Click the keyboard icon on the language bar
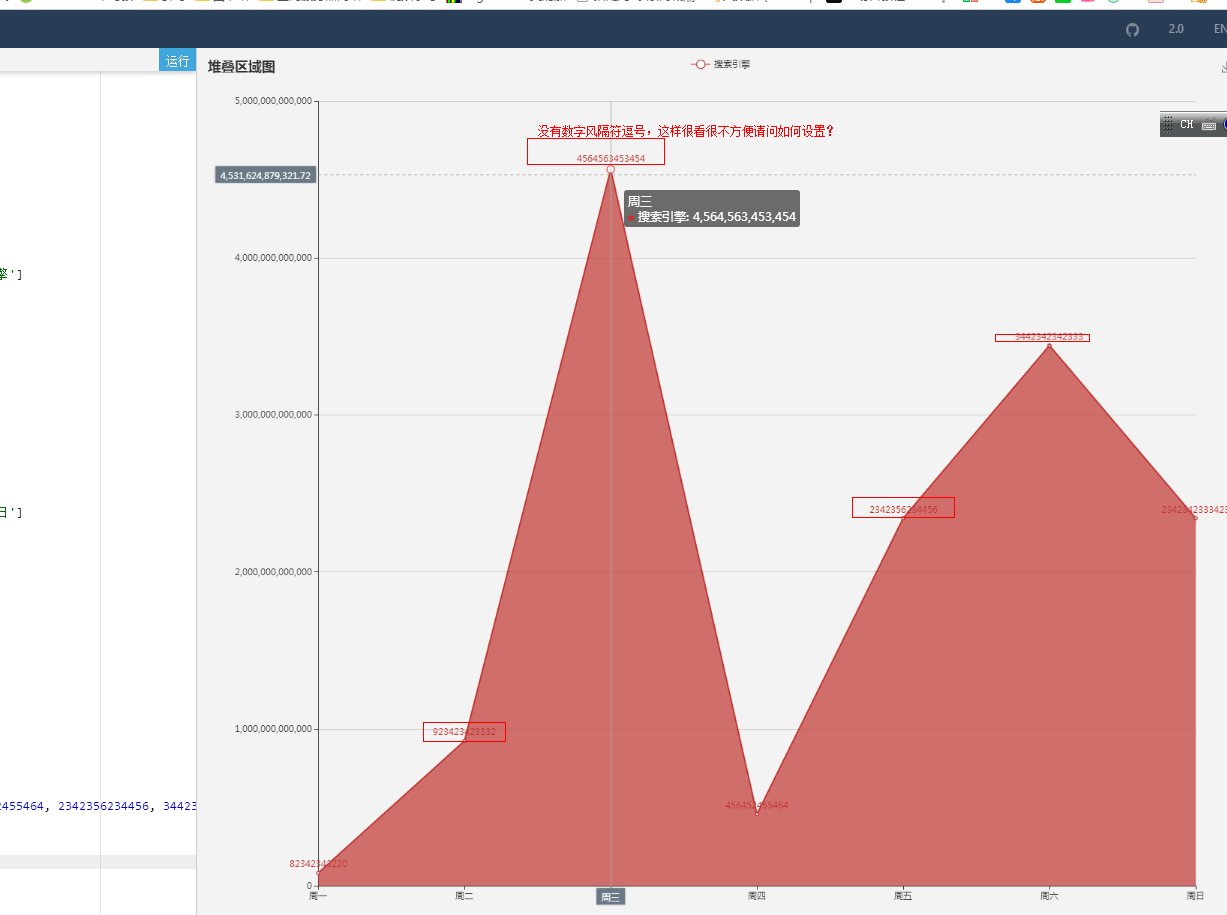Image resolution: width=1227 pixels, height=915 pixels. pyautogui.click(x=1208, y=125)
